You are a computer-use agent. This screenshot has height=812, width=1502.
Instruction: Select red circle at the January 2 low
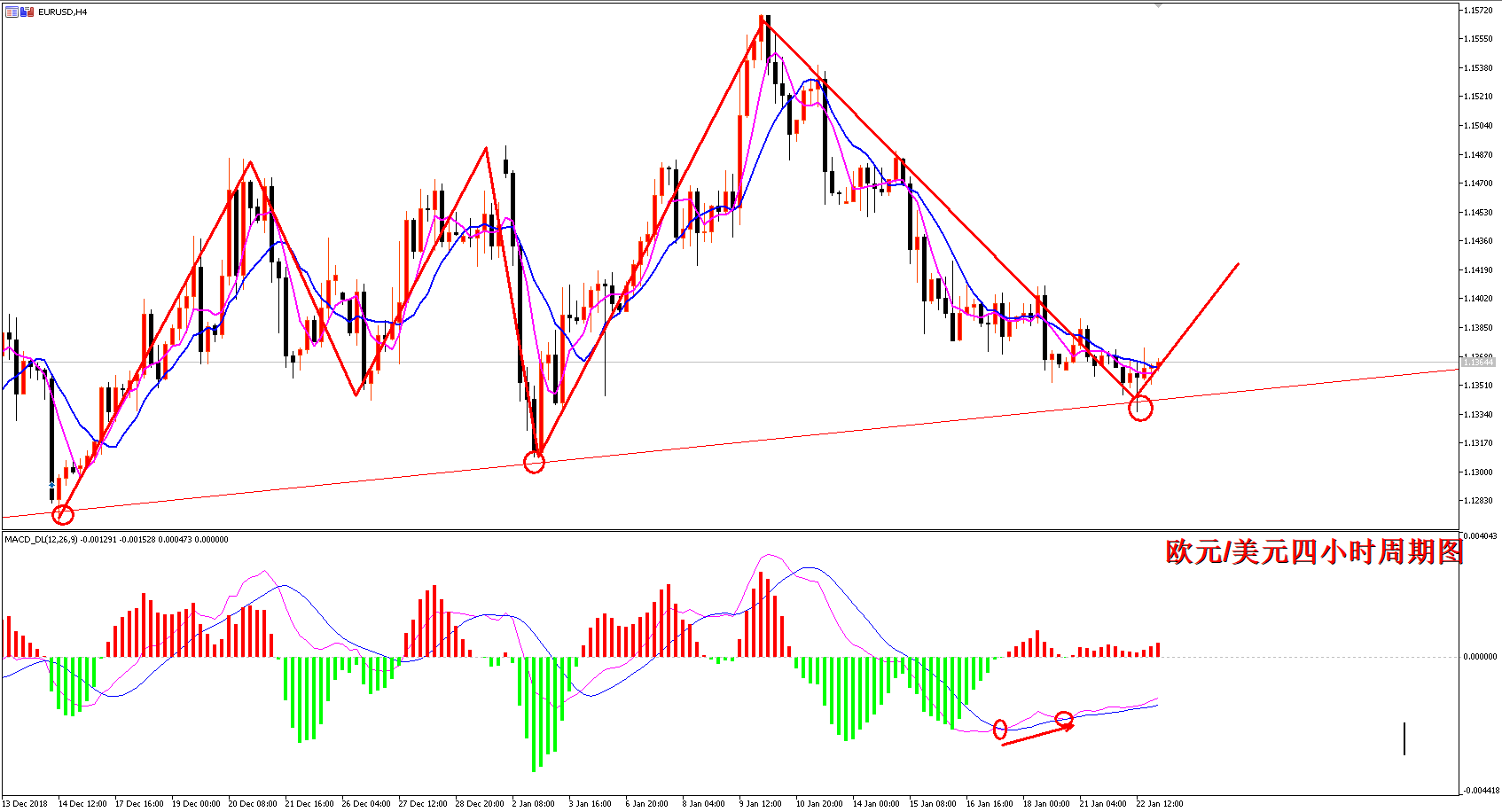point(534,462)
